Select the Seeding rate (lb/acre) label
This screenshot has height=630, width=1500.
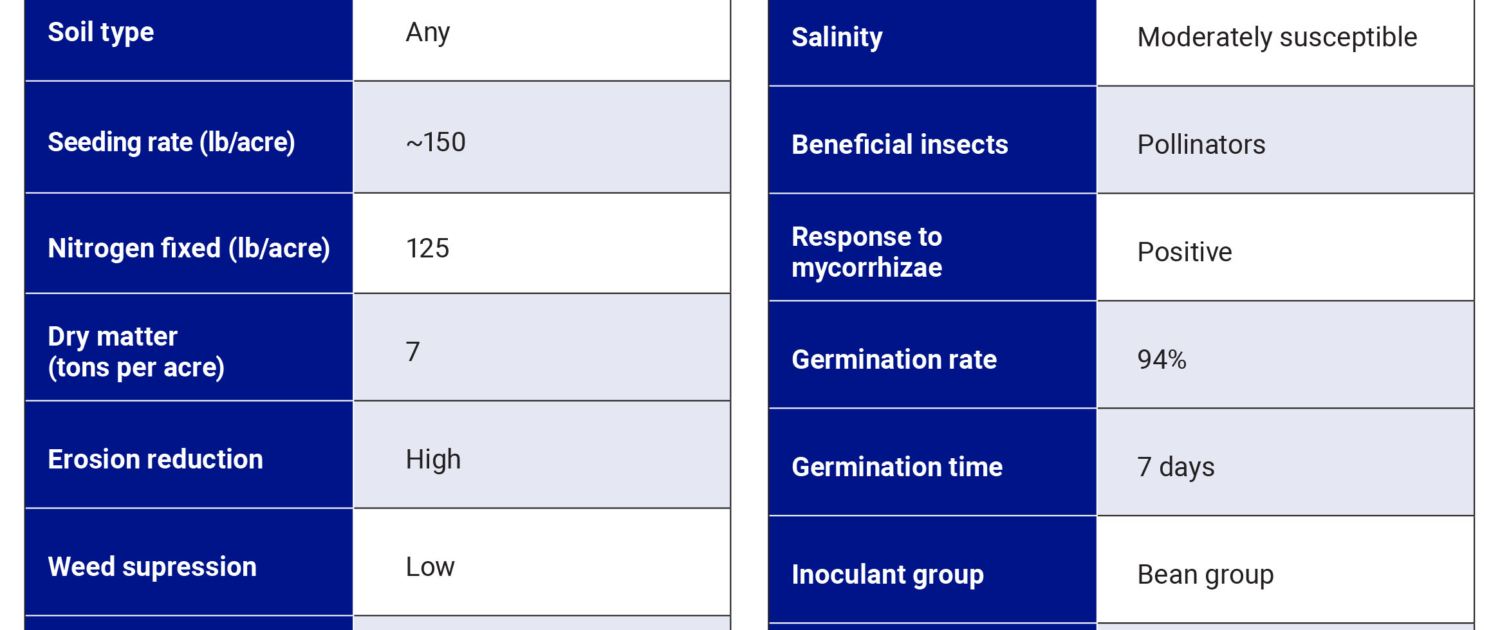tap(171, 142)
